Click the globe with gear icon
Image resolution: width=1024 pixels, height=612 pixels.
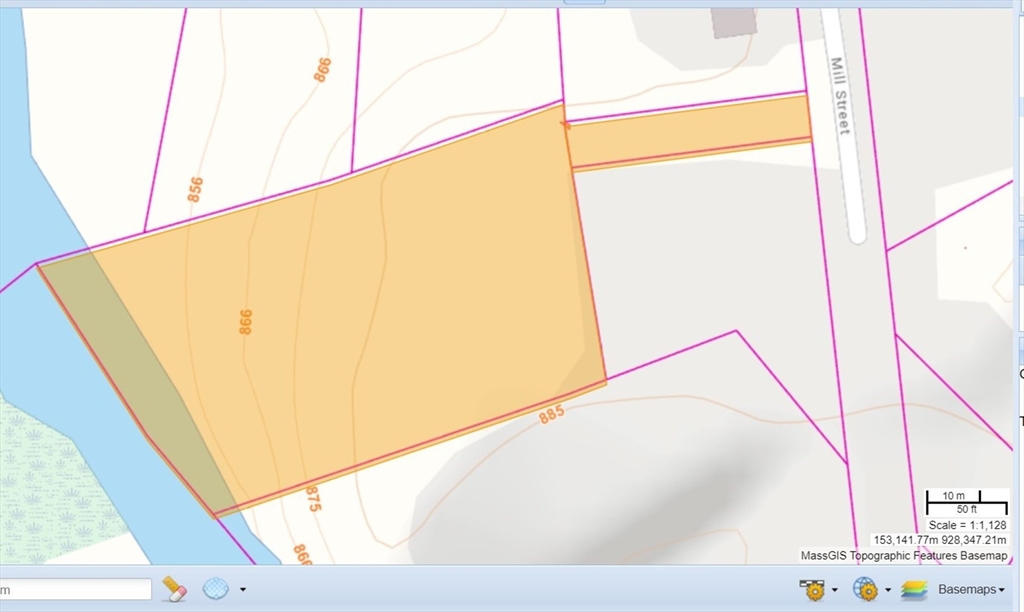click(867, 589)
